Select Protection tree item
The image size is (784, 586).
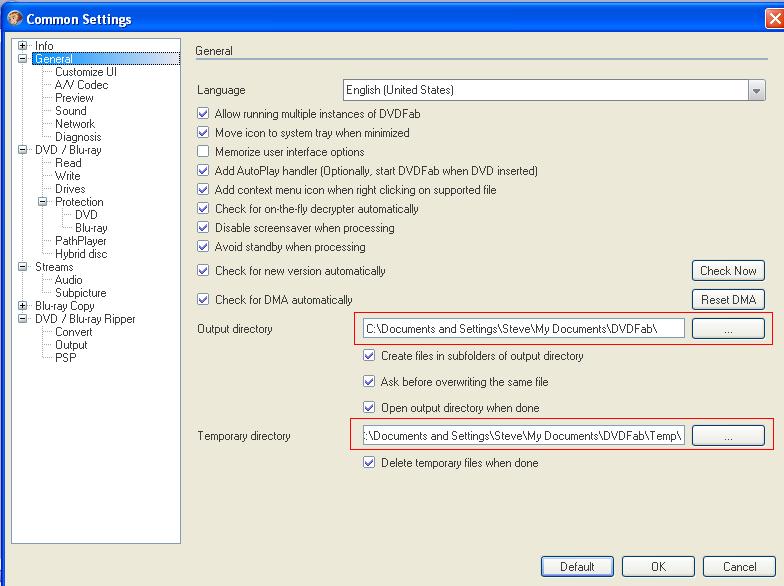[x=79, y=202]
